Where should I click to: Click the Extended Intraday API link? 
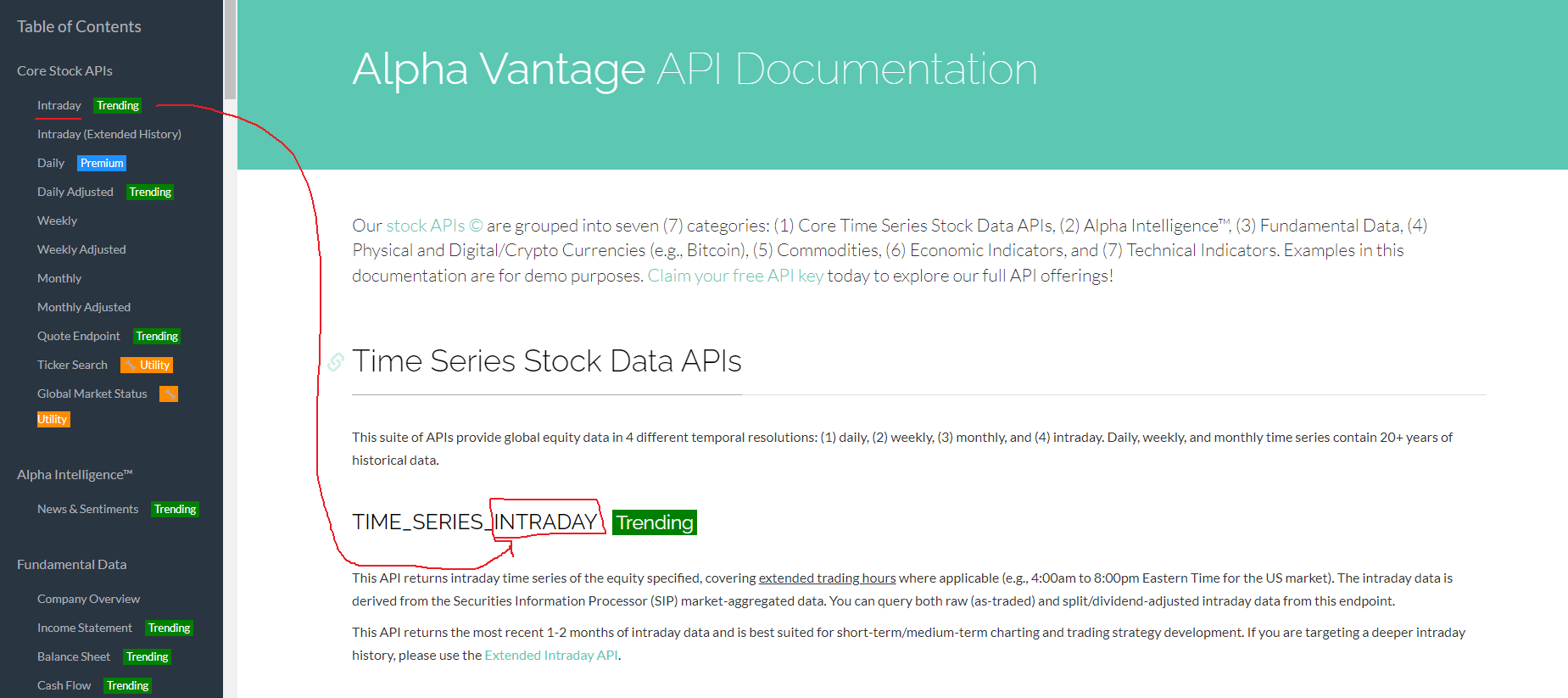point(550,655)
